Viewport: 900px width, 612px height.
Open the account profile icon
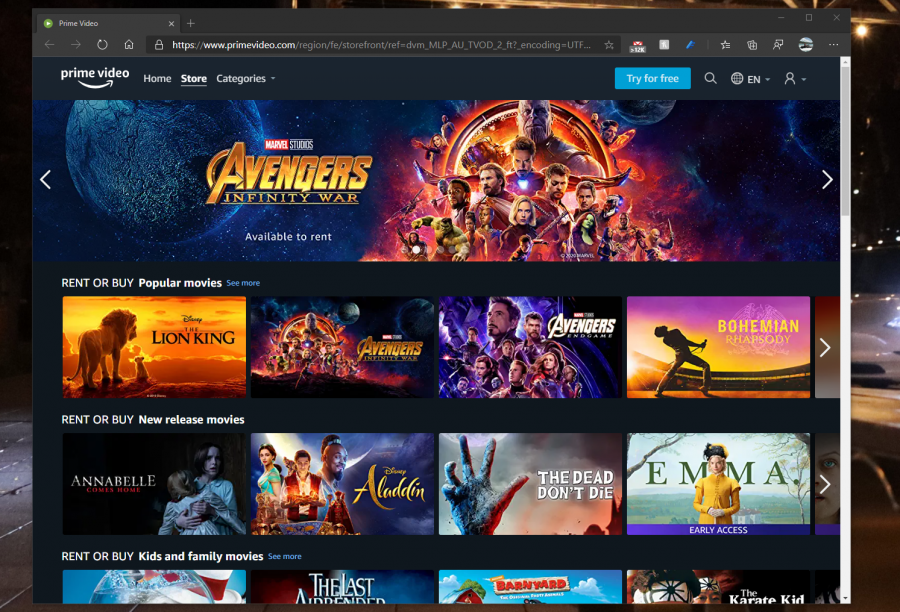[790, 78]
